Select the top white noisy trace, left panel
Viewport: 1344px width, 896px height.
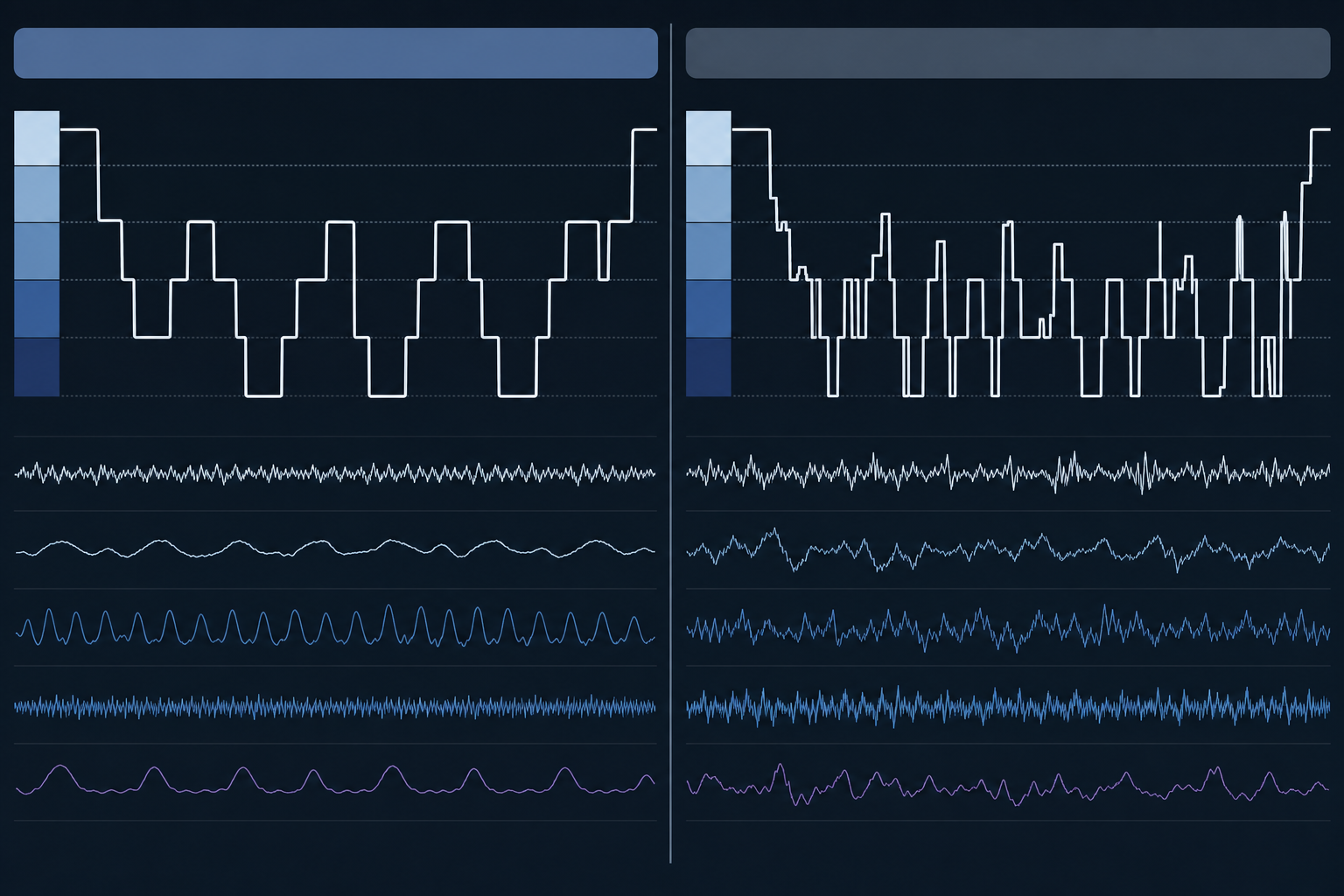coord(336,473)
